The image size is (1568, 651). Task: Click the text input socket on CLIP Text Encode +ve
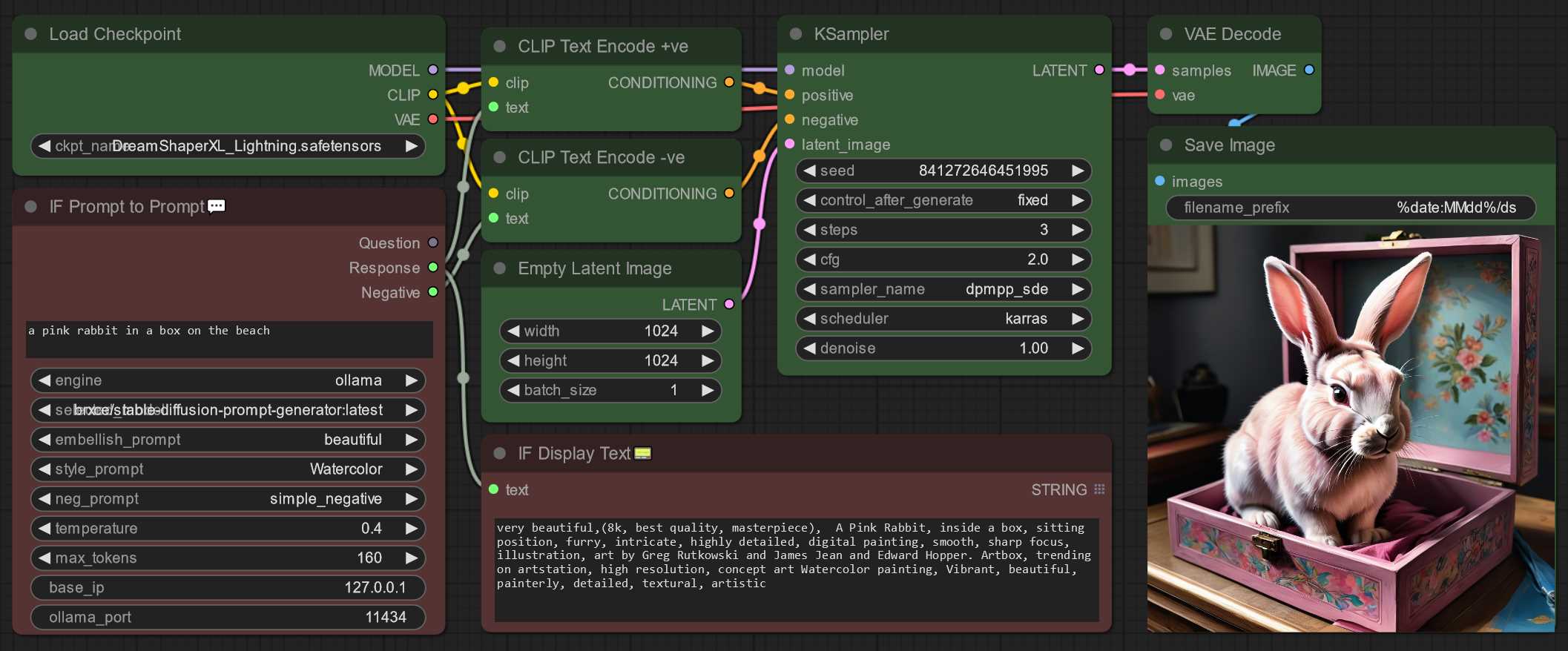[493, 108]
